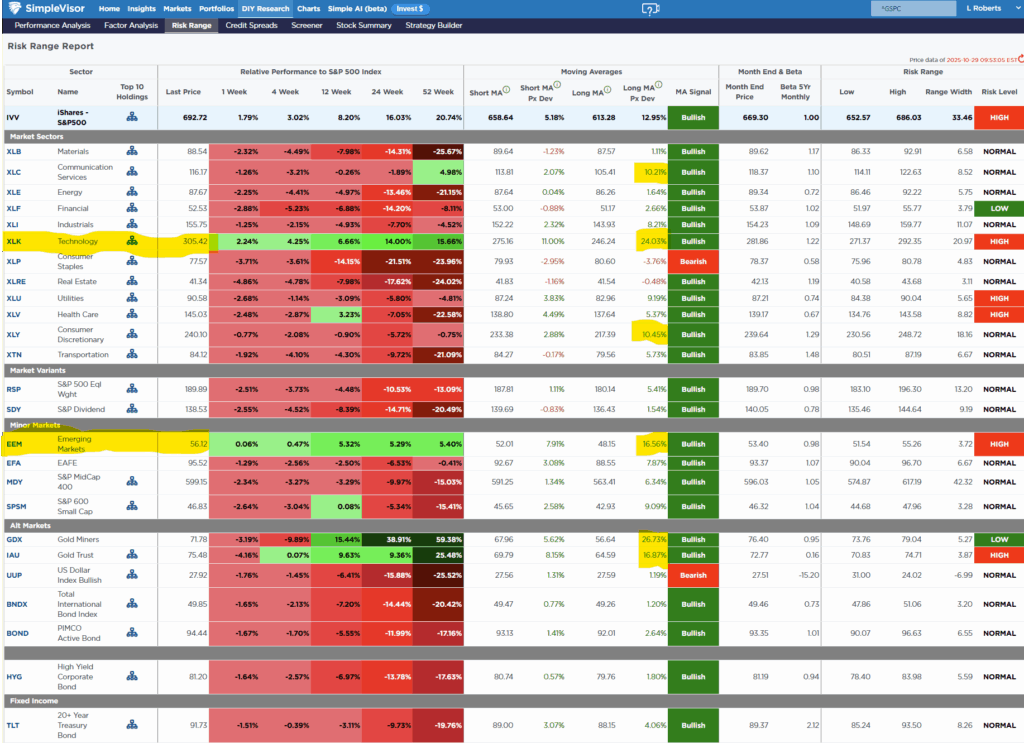This screenshot has width=1024, height=743.
Task: Click the Short MA info icon
Action: click(506, 90)
